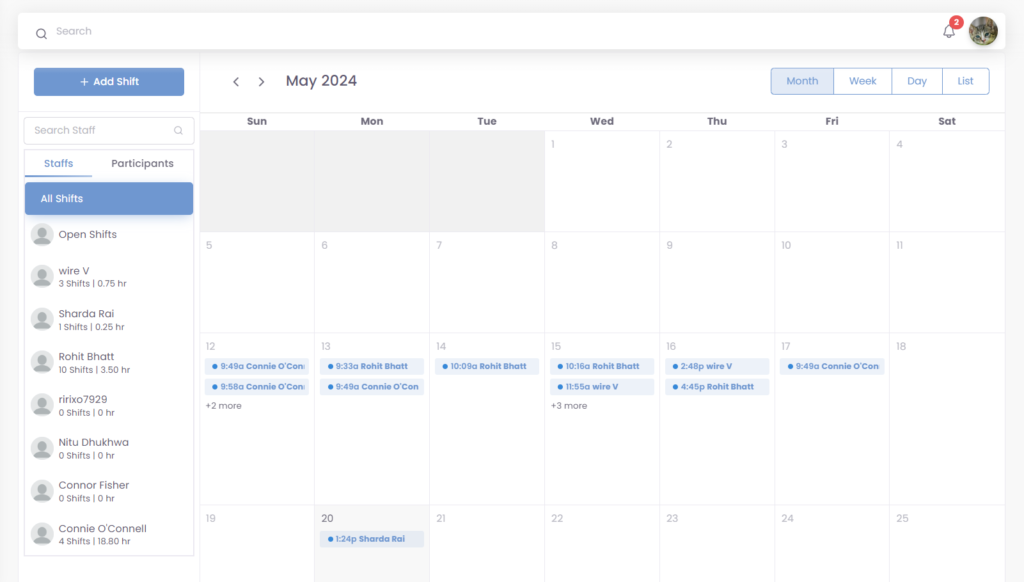Click Connie O'Connell's avatar icon

pos(42,534)
